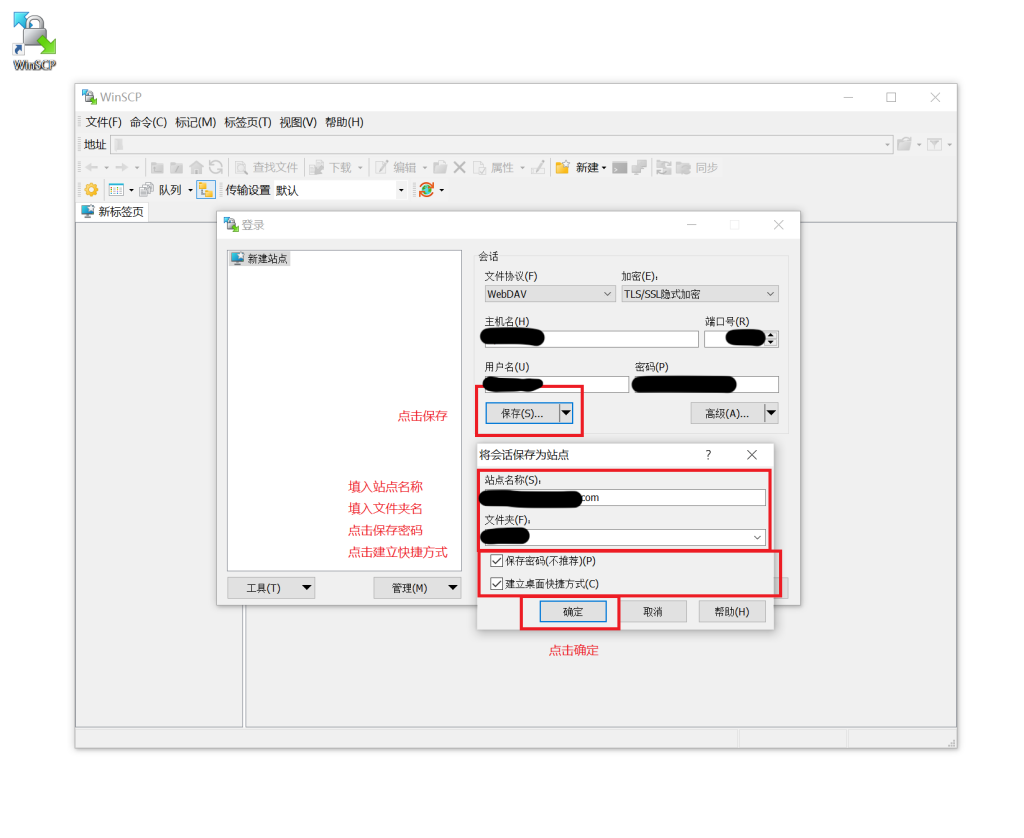The image size is (1024, 838).
Task: Click the 队列 (Queue) toolbar icon
Action: coord(147,190)
